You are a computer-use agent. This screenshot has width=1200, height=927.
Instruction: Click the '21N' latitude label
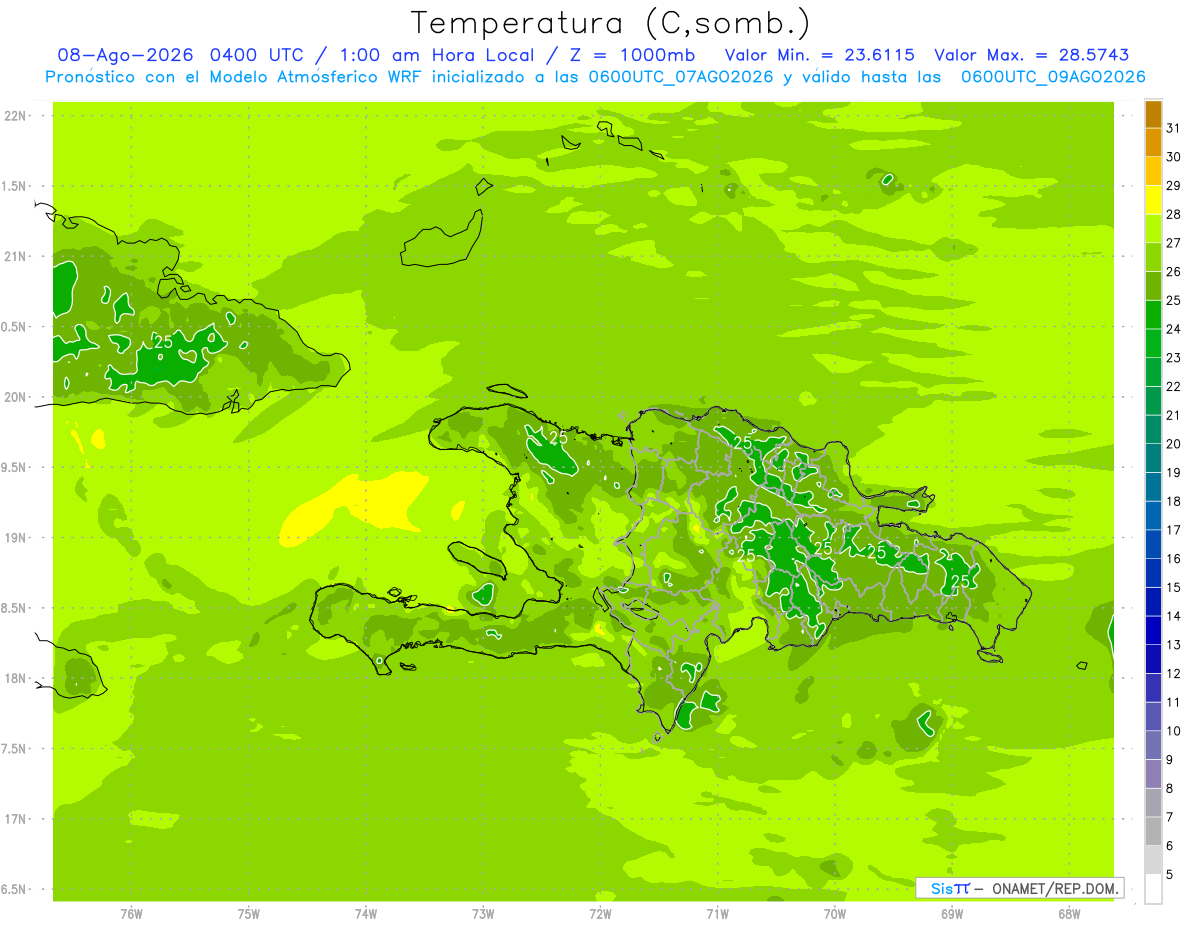coord(15,257)
